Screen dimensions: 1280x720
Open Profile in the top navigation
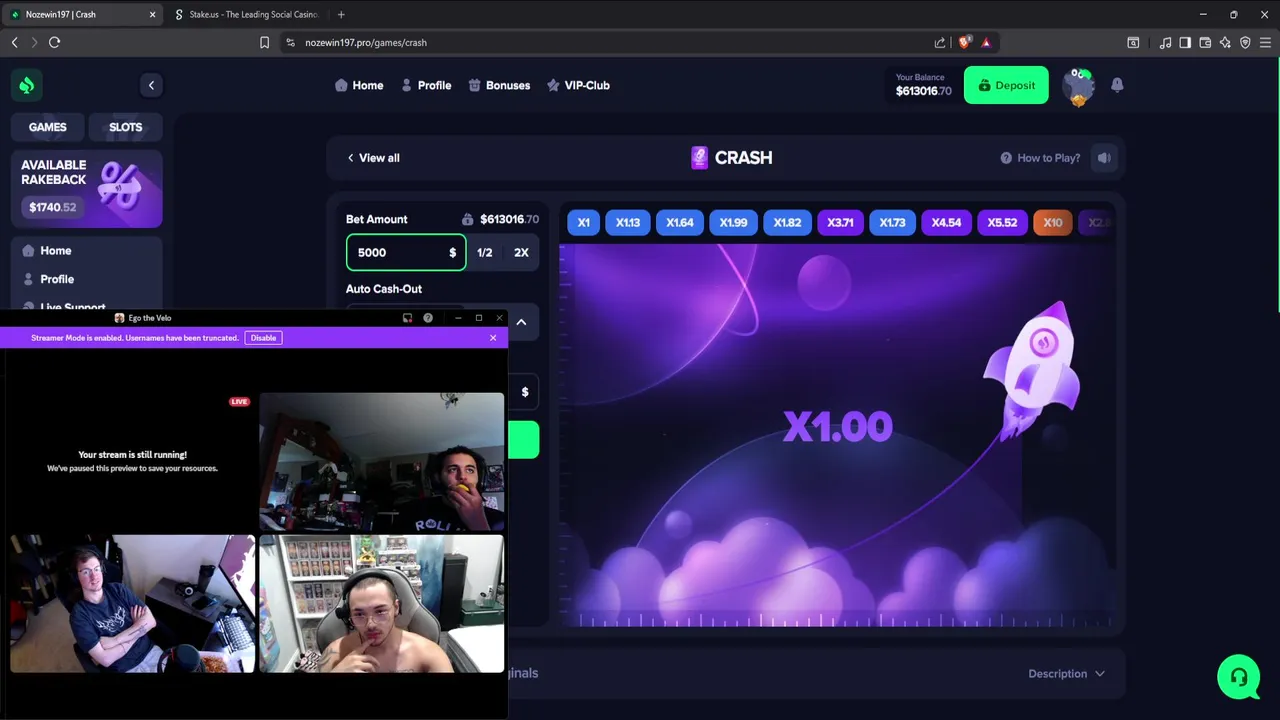pyautogui.click(x=426, y=85)
